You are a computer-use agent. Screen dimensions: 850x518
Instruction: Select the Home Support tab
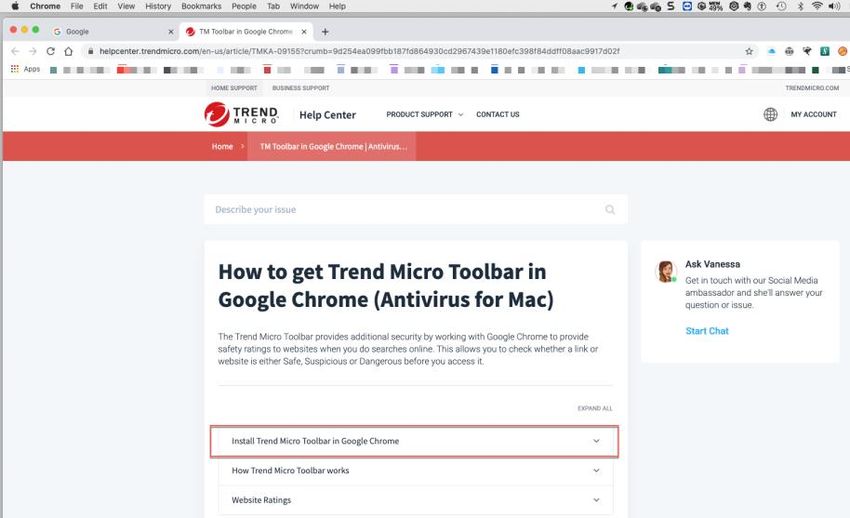[x=234, y=88]
